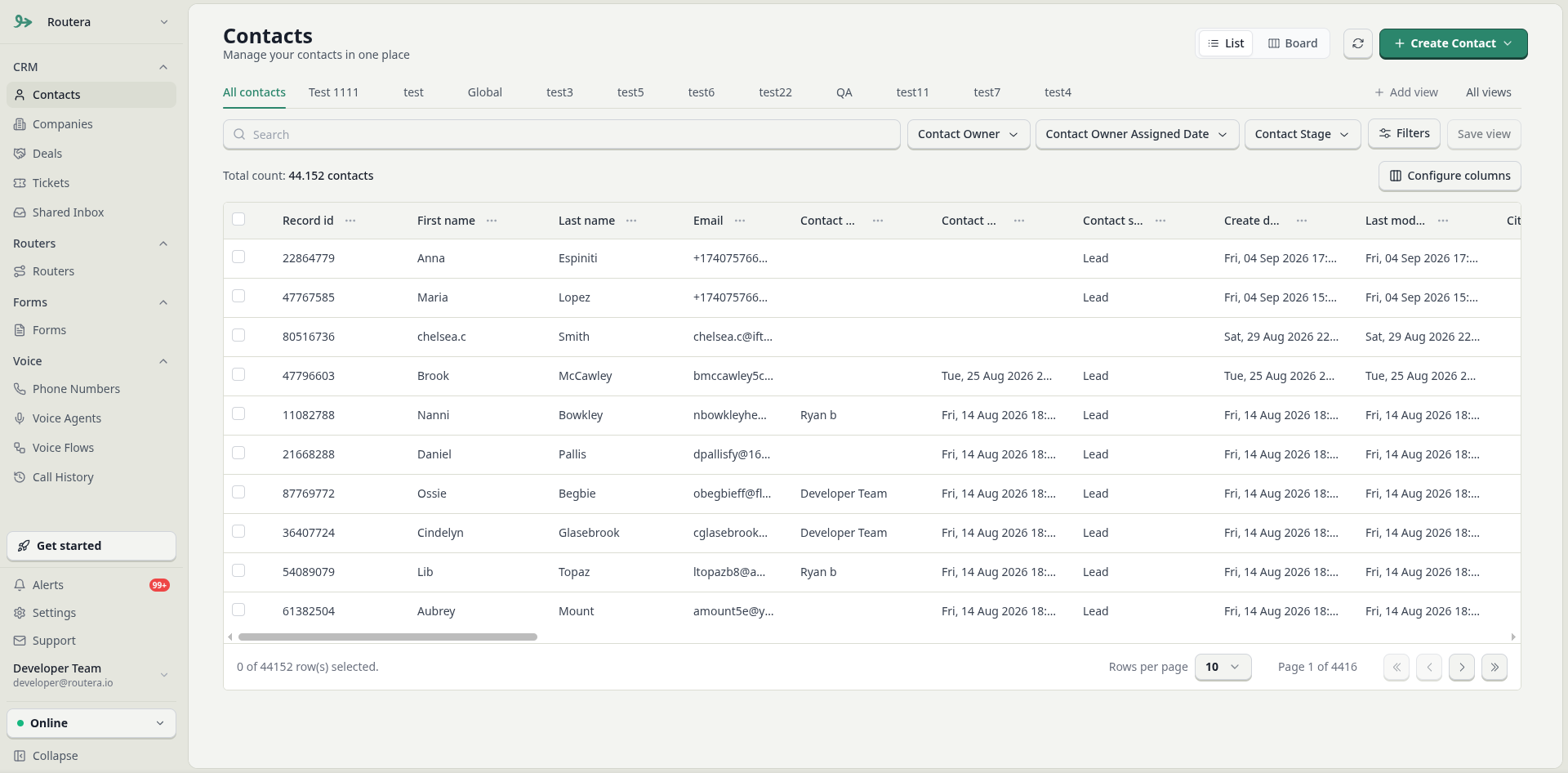Open Shared Inbox

click(91, 212)
